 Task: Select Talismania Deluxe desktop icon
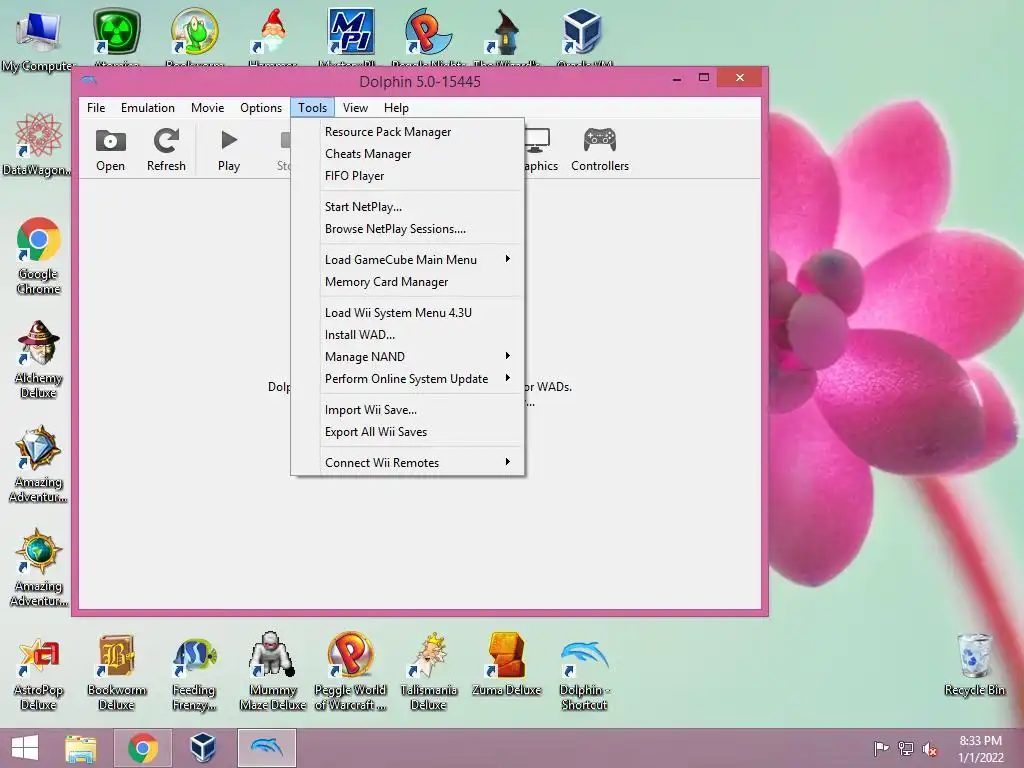428,673
